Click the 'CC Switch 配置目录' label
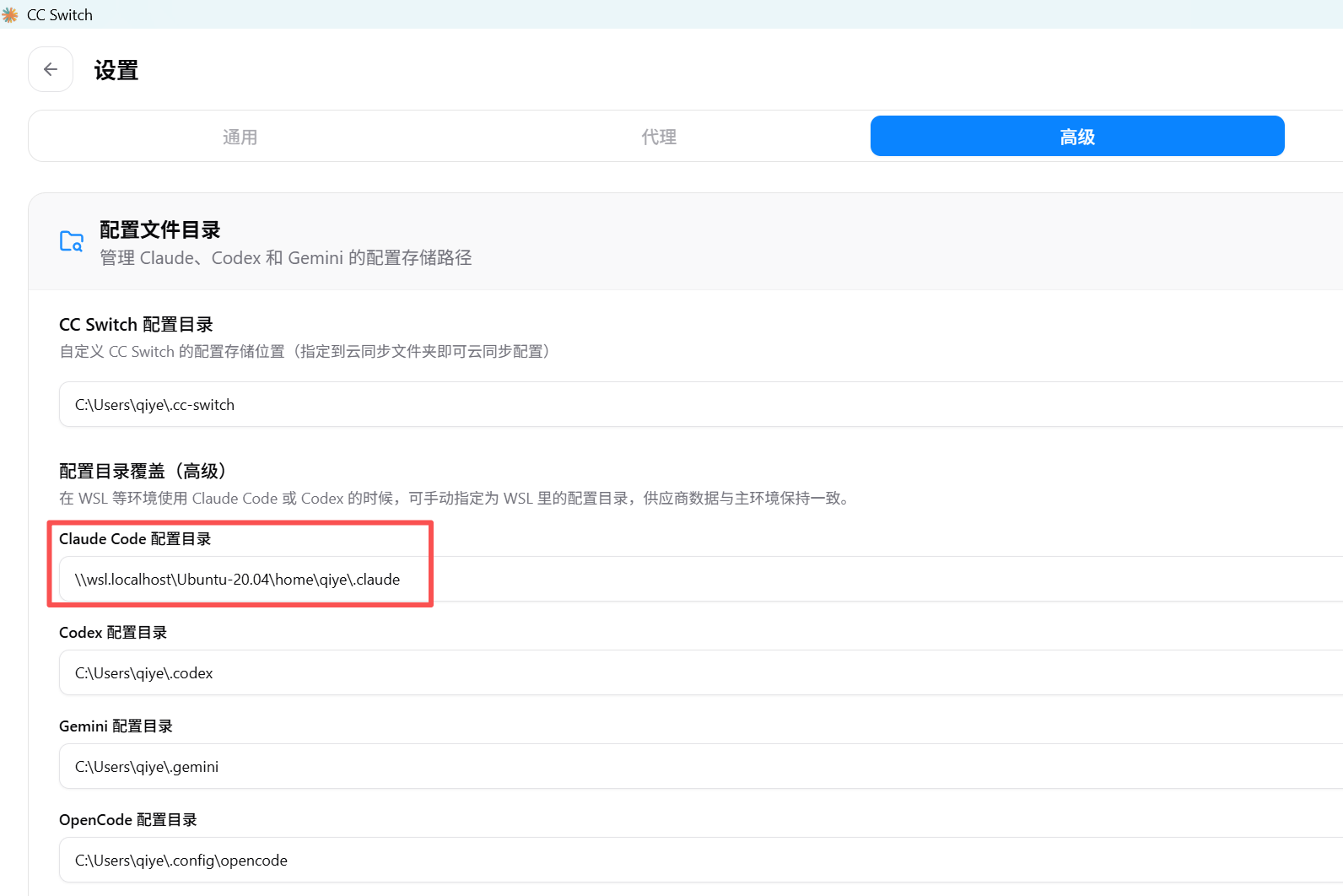This screenshot has height=896, width=1343. coord(136,325)
